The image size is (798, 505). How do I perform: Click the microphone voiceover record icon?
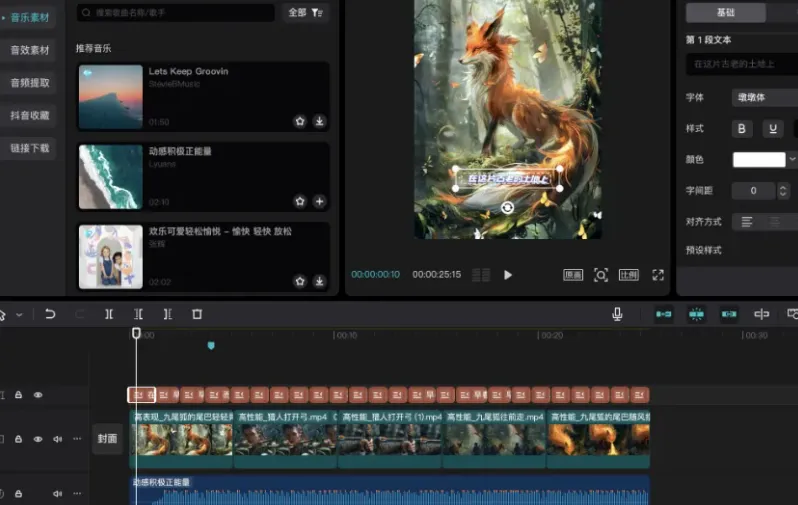pos(617,314)
